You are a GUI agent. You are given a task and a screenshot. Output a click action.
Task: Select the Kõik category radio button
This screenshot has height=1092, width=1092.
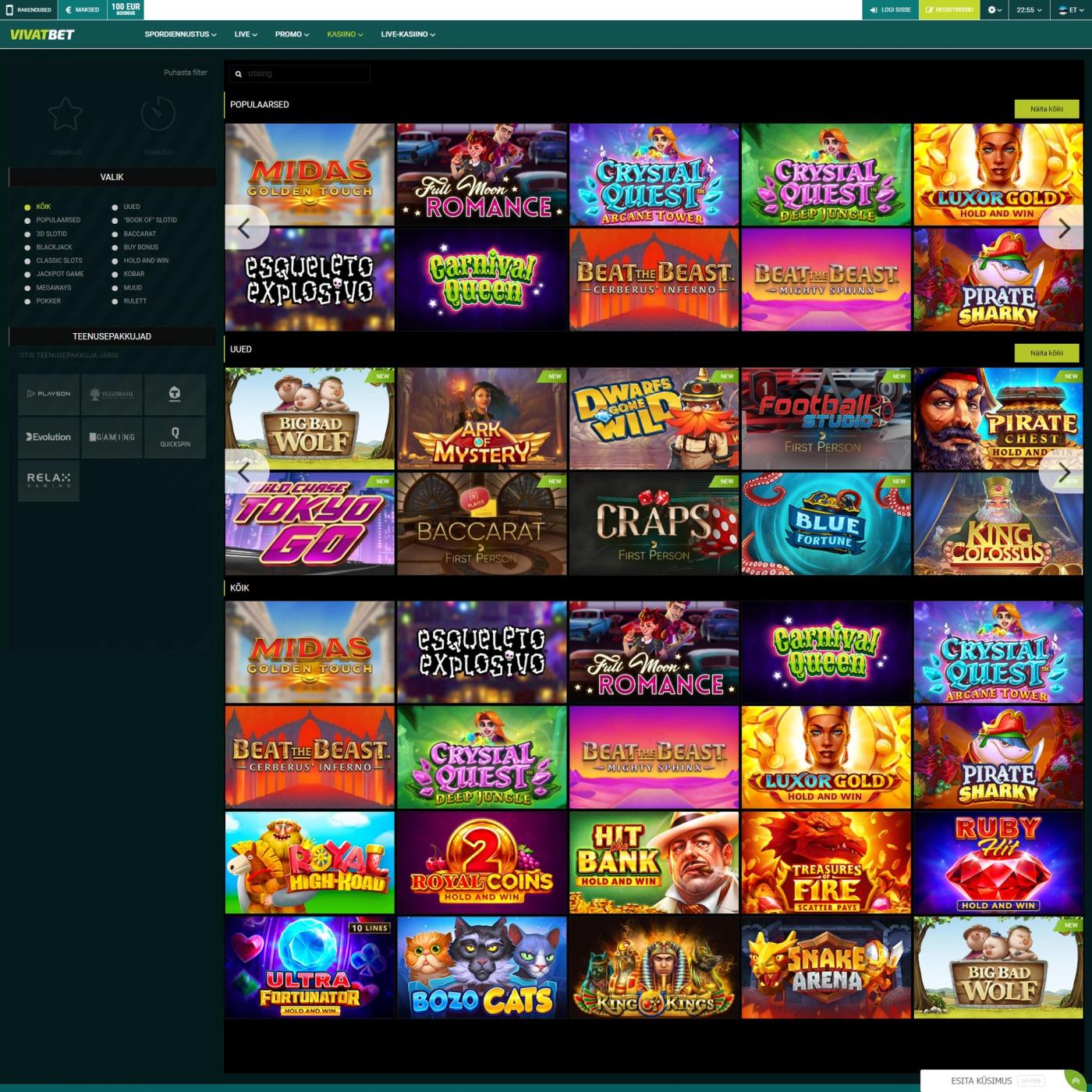point(27,207)
